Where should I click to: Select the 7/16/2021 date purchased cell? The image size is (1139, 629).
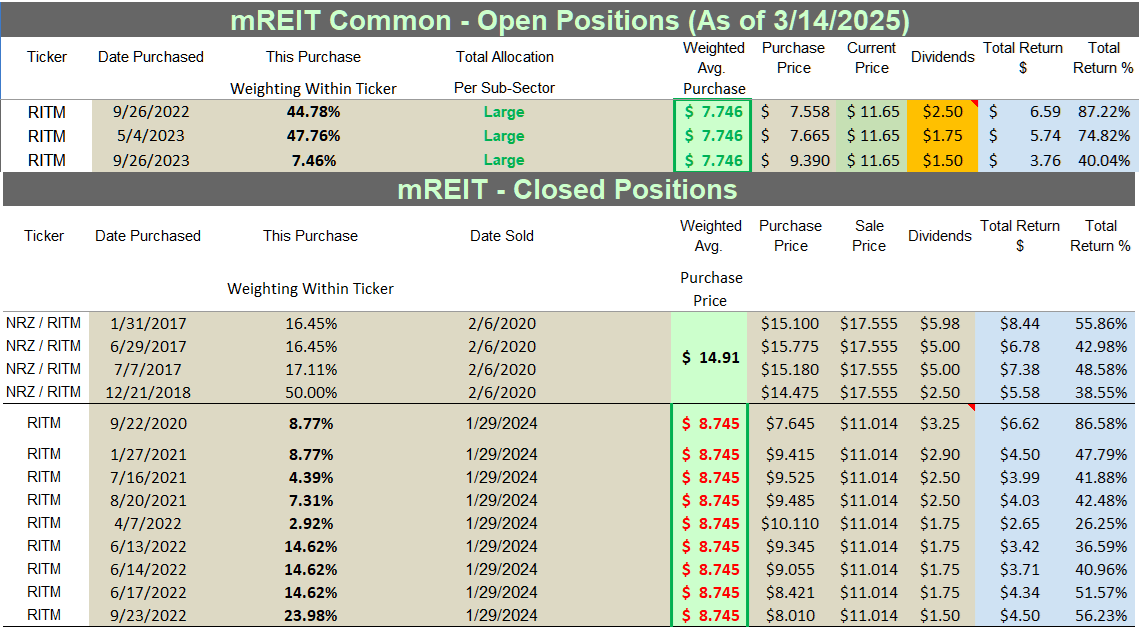click(x=148, y=478)
